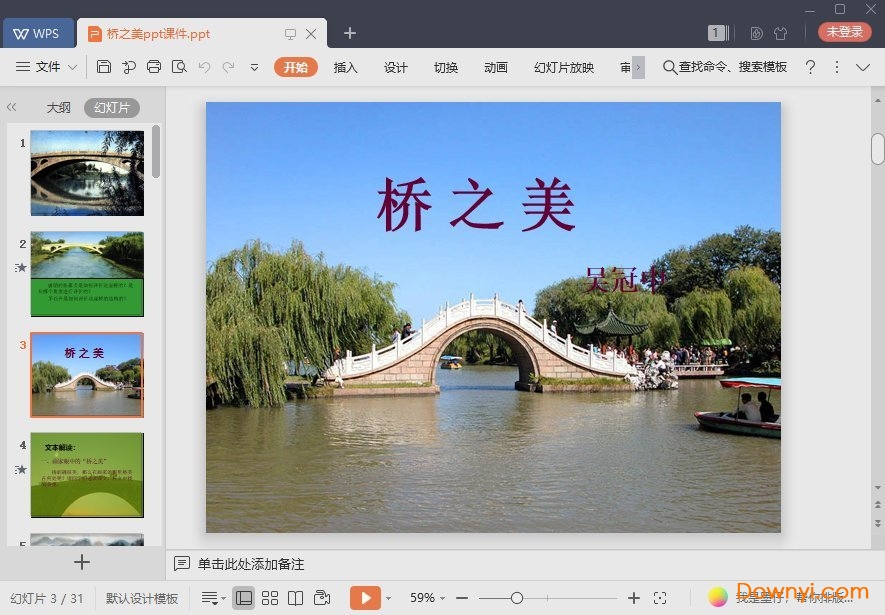The image size is (885, 615).
Task: Click the zoom slider handle
Action: point(517,598)
